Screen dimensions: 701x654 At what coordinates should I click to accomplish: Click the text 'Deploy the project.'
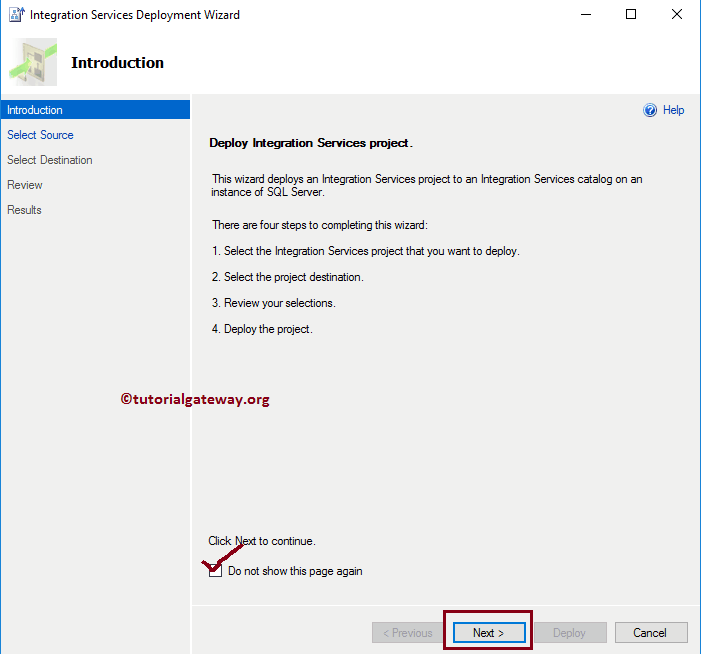point(268,329)
